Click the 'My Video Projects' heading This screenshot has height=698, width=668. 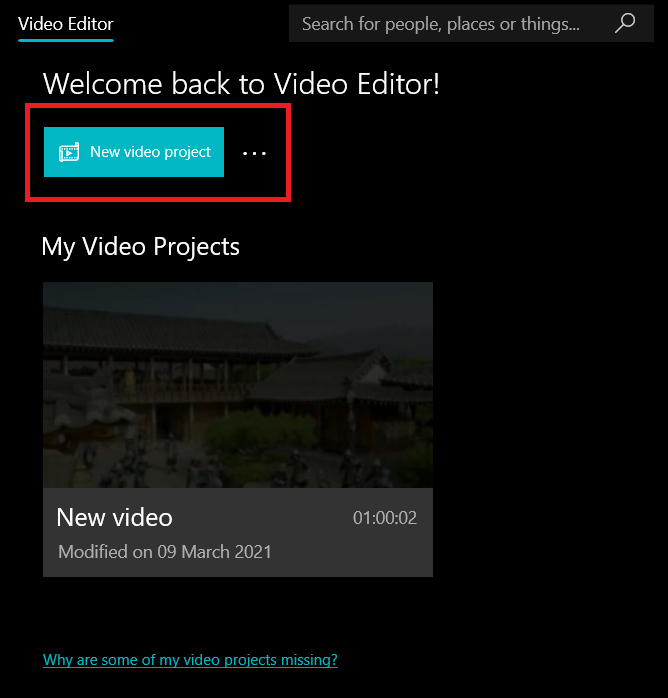click(141, 247)
